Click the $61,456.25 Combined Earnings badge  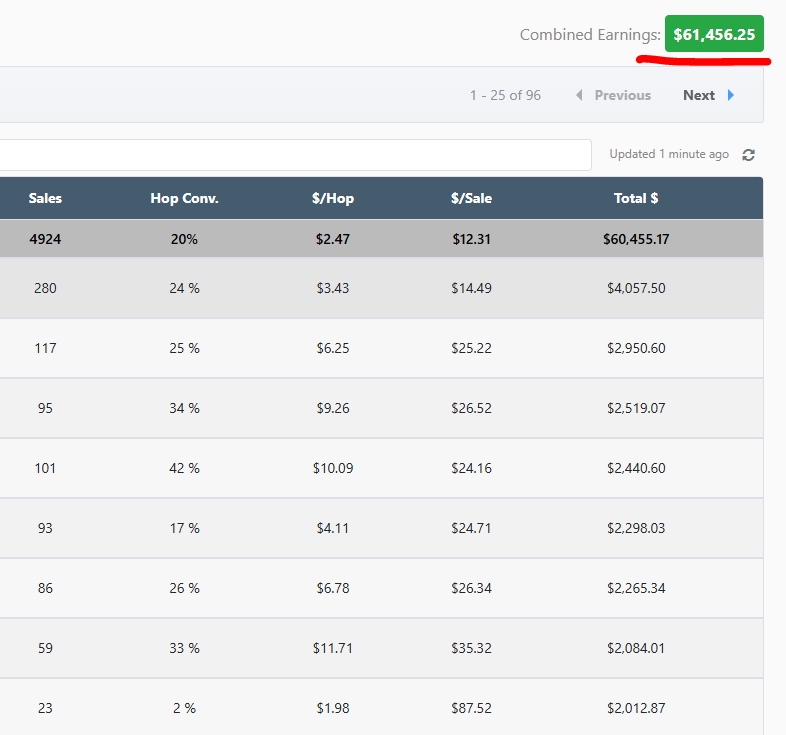point(714,34)
